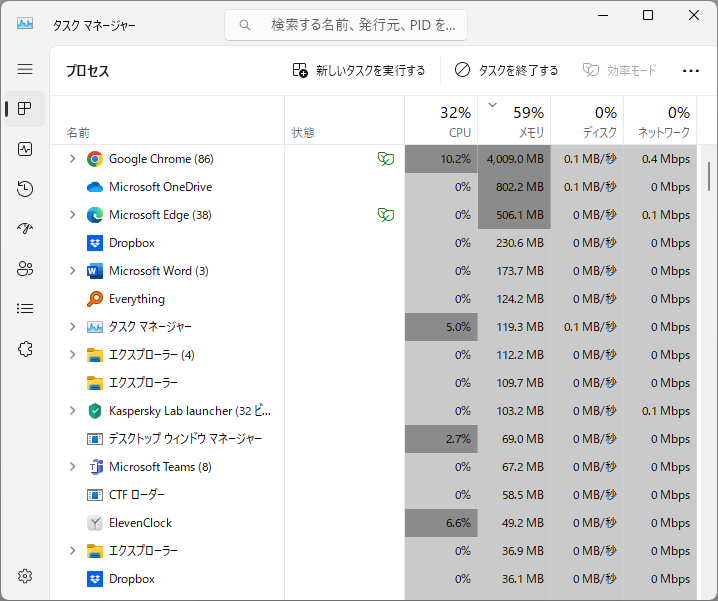Viewport: 718px width, 601px height.
Task: Sort by メモリ column header
Action: pos(514,120)
